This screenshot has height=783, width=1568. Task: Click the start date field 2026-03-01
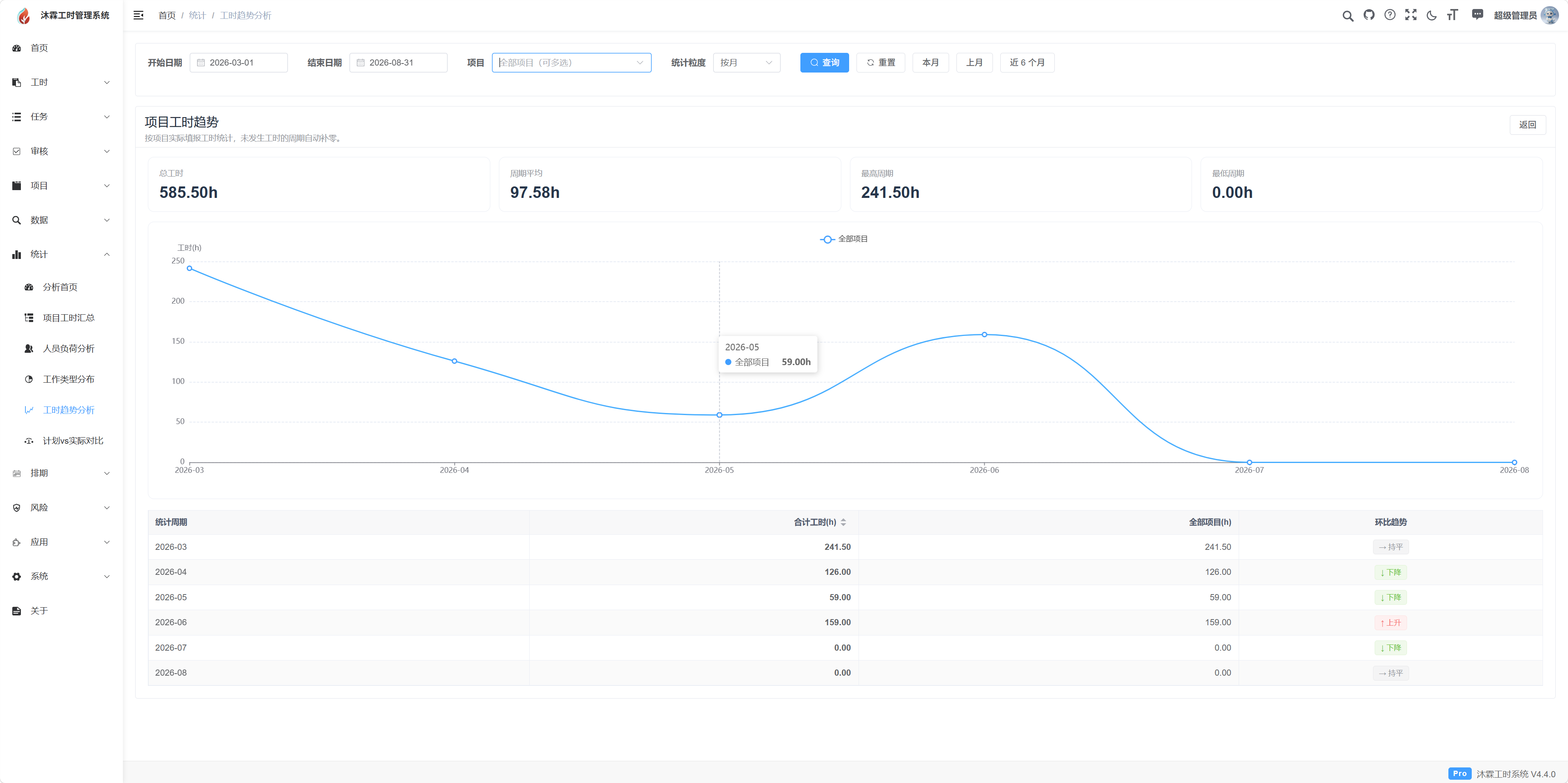click(x=239, y=63)
